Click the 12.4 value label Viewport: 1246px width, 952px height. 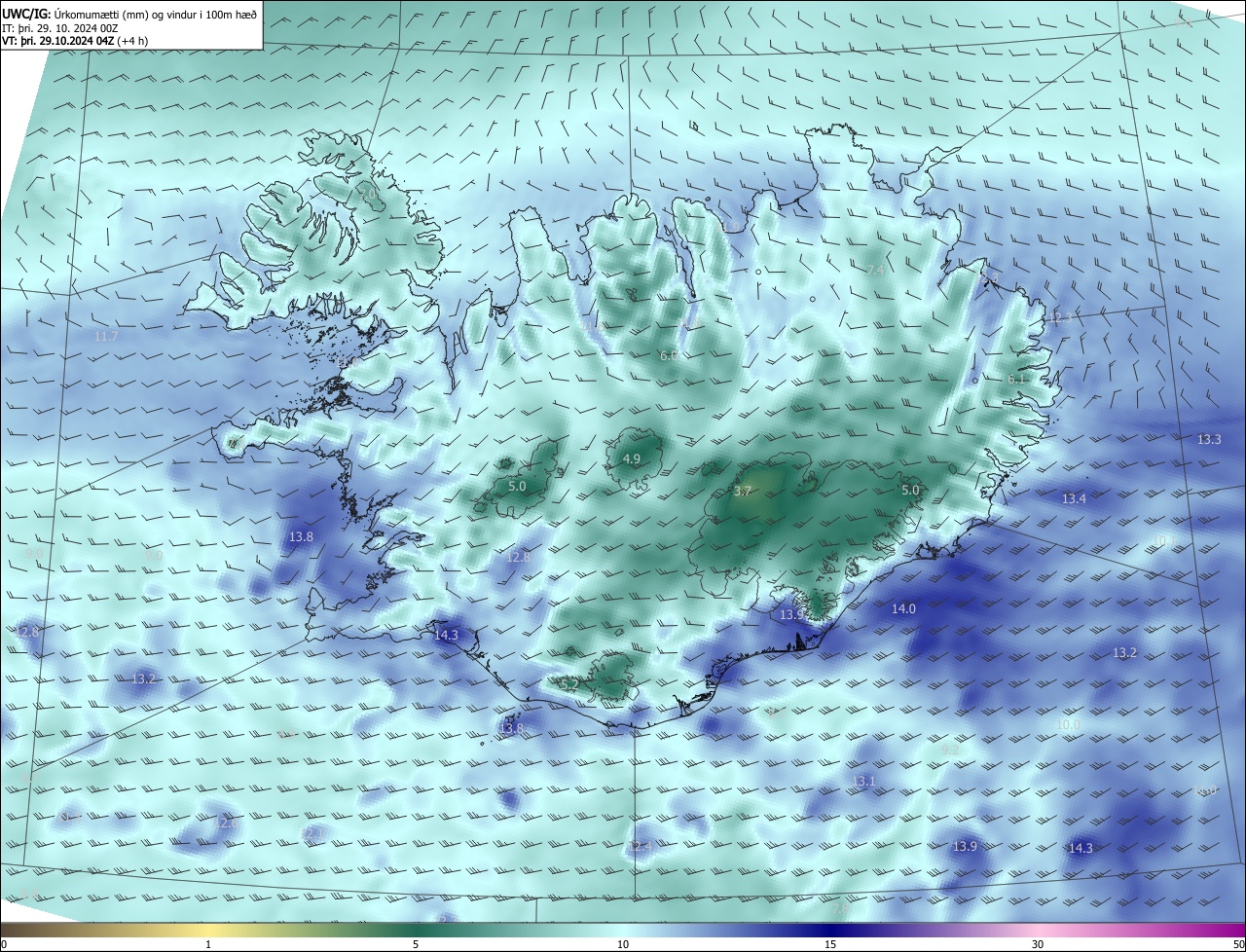[640, 848]
